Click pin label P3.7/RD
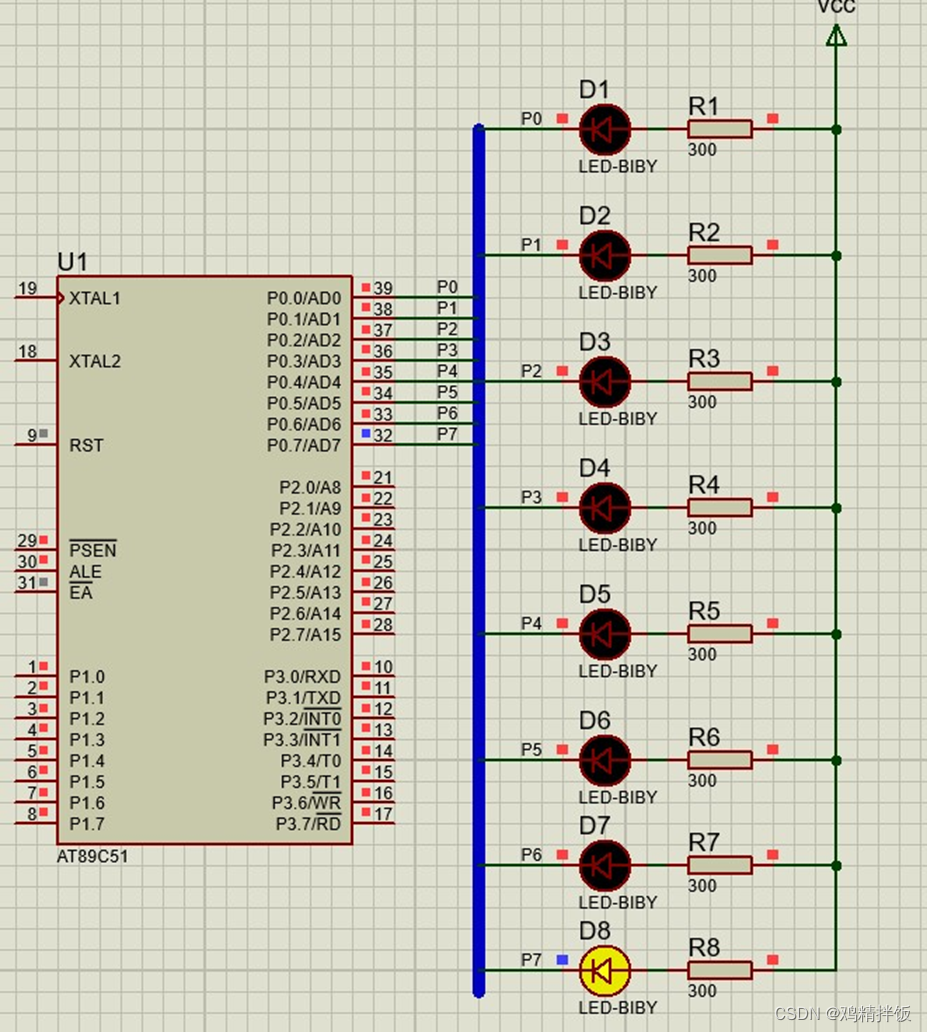Image resolution: width=927 pixels, height=1032 pixels. [x=308, y=824]
